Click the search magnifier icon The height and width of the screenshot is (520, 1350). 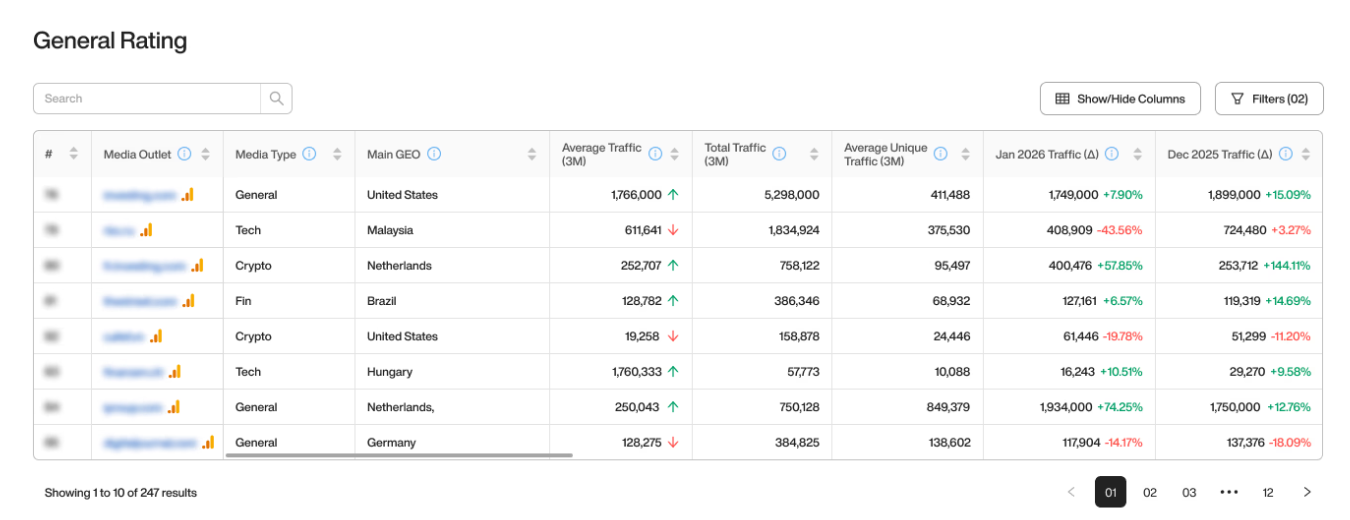point(276,99)
